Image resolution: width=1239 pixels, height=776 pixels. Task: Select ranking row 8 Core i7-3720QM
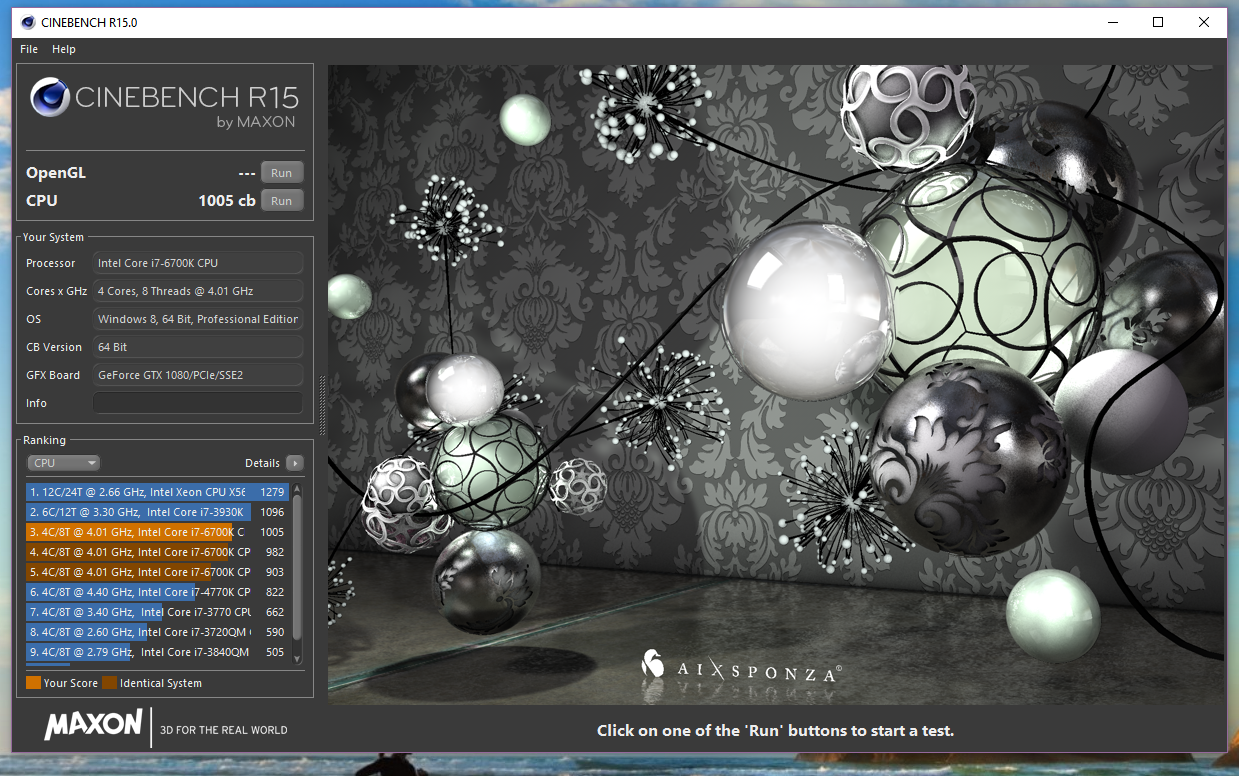click(x=158, y=632)
